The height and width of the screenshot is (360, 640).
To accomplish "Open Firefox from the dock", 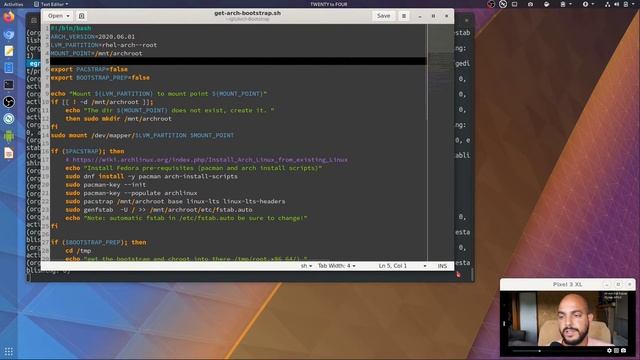I will tap(9, 17).
